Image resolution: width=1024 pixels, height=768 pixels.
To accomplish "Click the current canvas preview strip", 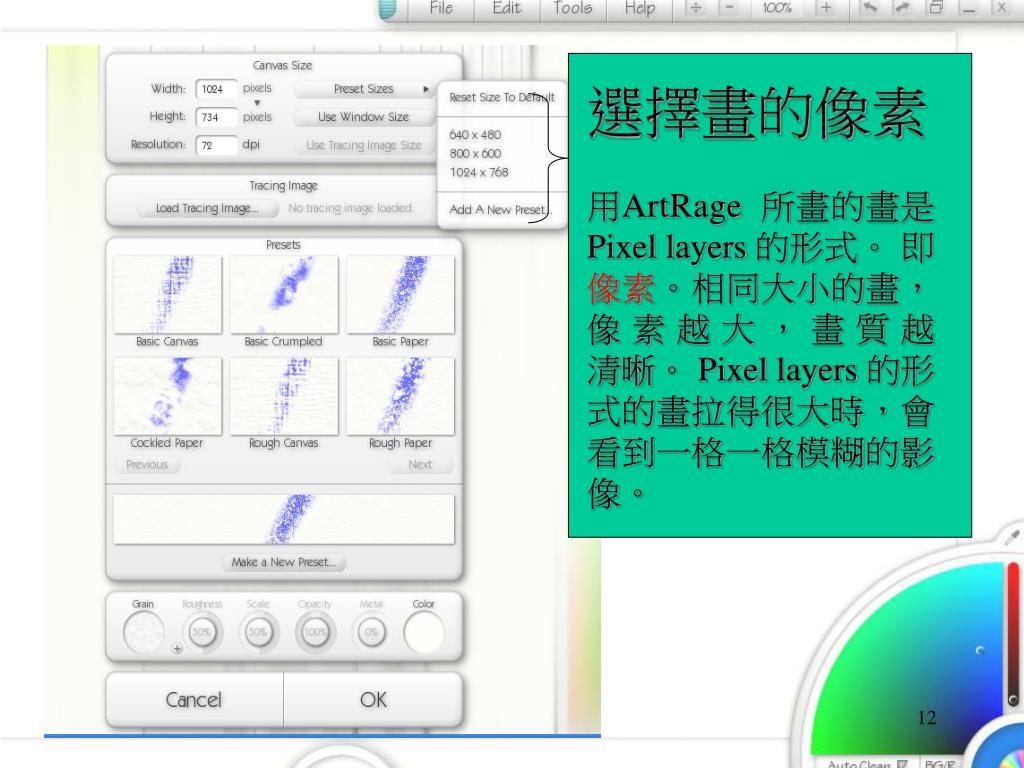I will coord(283,519).
